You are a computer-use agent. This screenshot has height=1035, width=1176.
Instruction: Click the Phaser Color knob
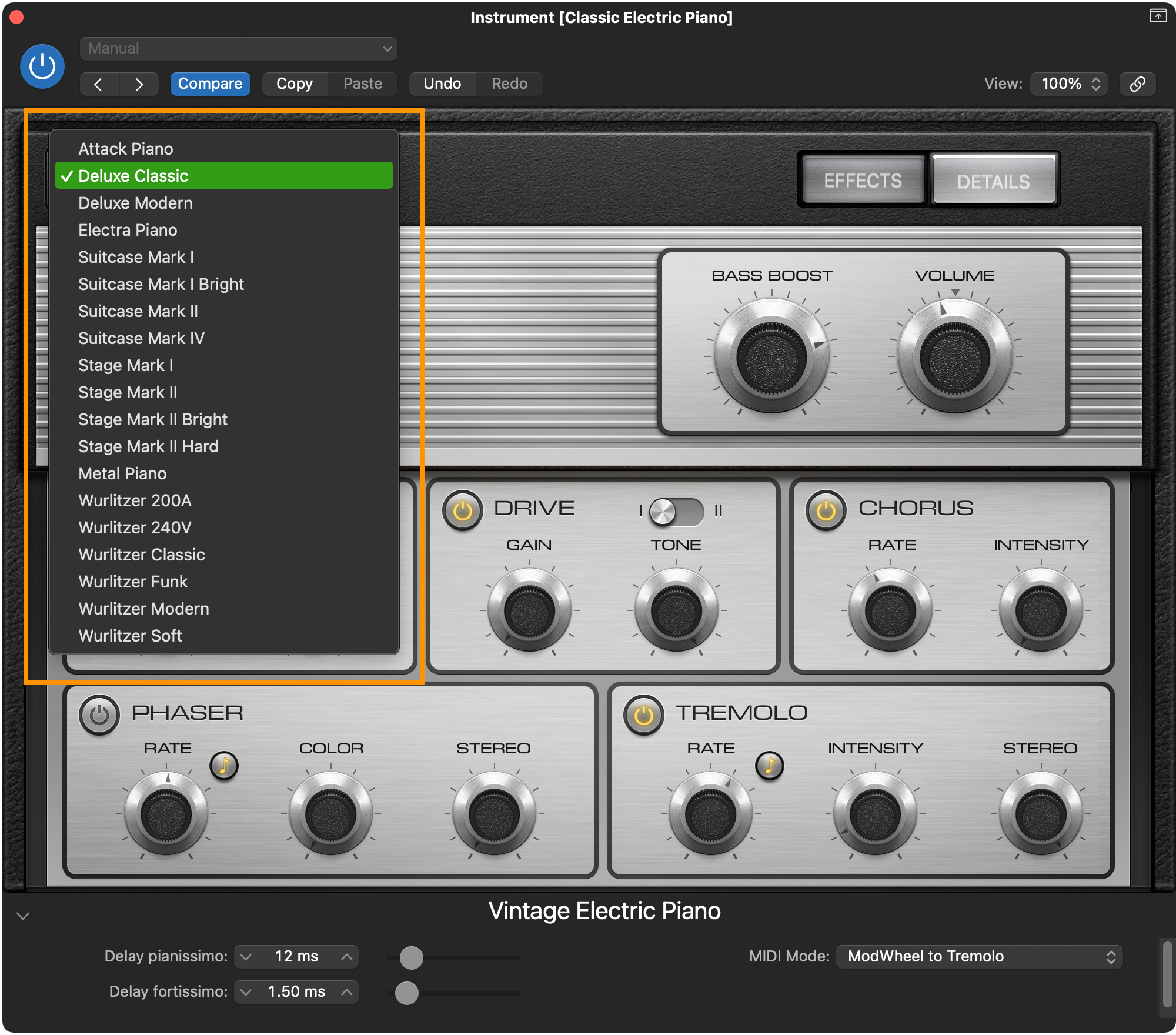pyautogui.click(x=330, y=814)
